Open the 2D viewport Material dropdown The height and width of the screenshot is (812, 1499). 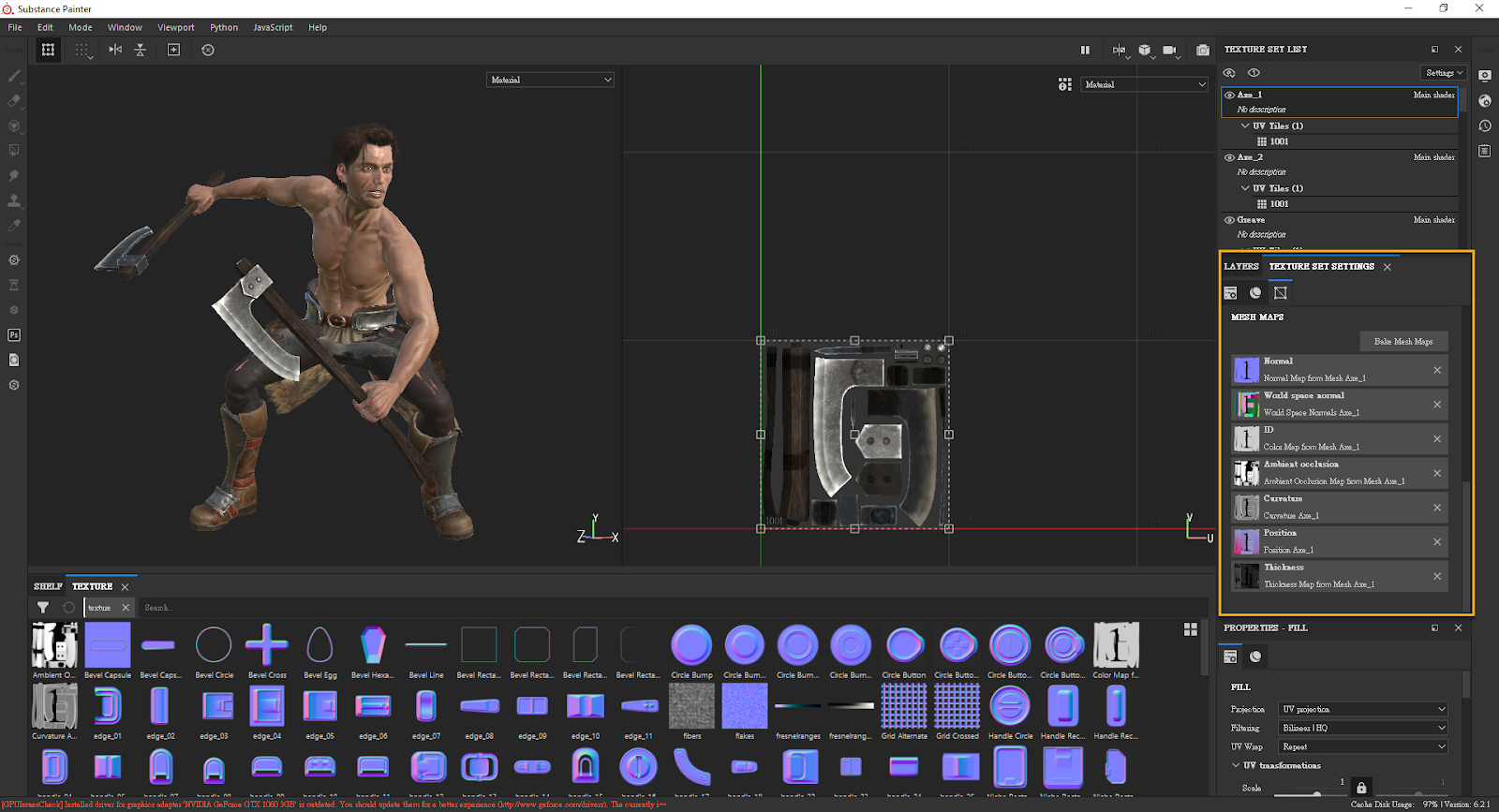pos(1145,84)
